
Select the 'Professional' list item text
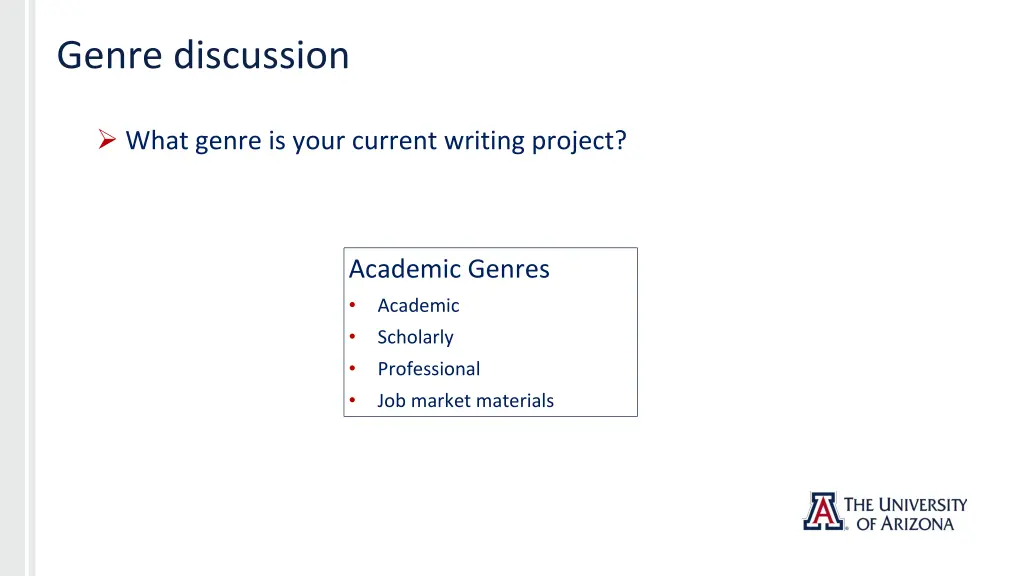[428, 369]
